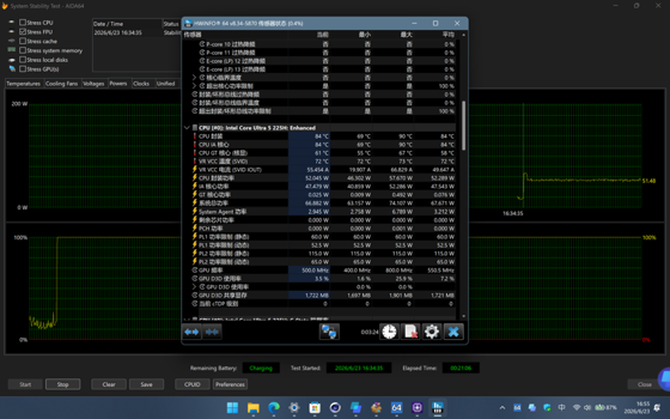The width and height of the screenshot is (670, 419).
Task: Click HWiNFO scrollbar down arrow
Action: 464,316
